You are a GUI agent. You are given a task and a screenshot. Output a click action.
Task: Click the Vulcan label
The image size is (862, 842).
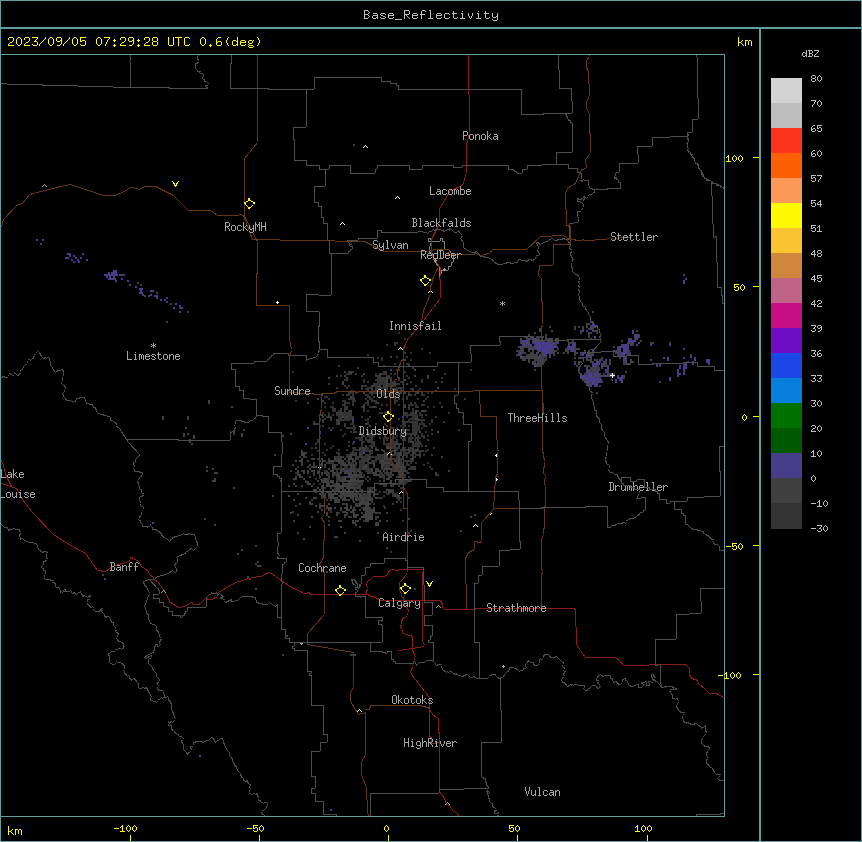click(x=543, y=792)
